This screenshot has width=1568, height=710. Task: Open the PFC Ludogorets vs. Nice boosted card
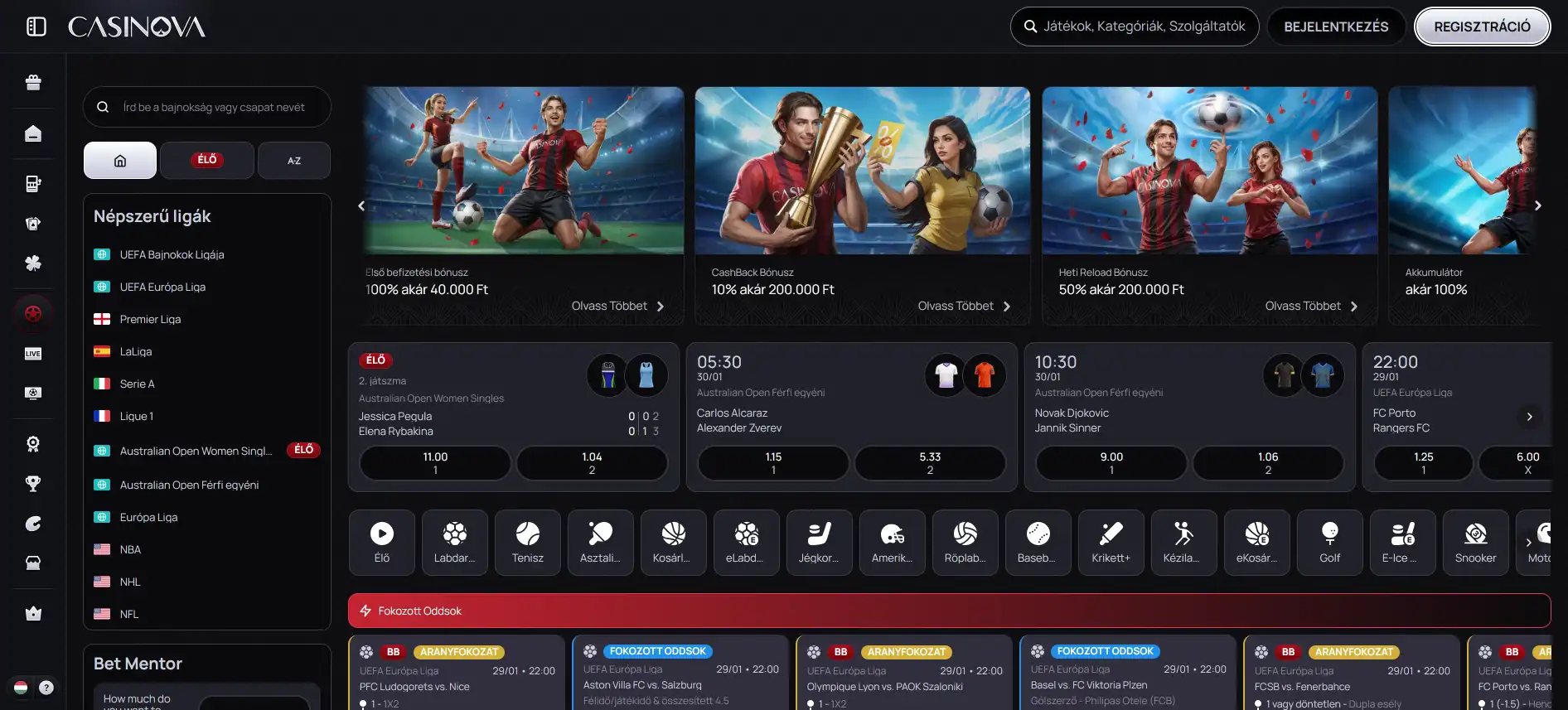457,673
